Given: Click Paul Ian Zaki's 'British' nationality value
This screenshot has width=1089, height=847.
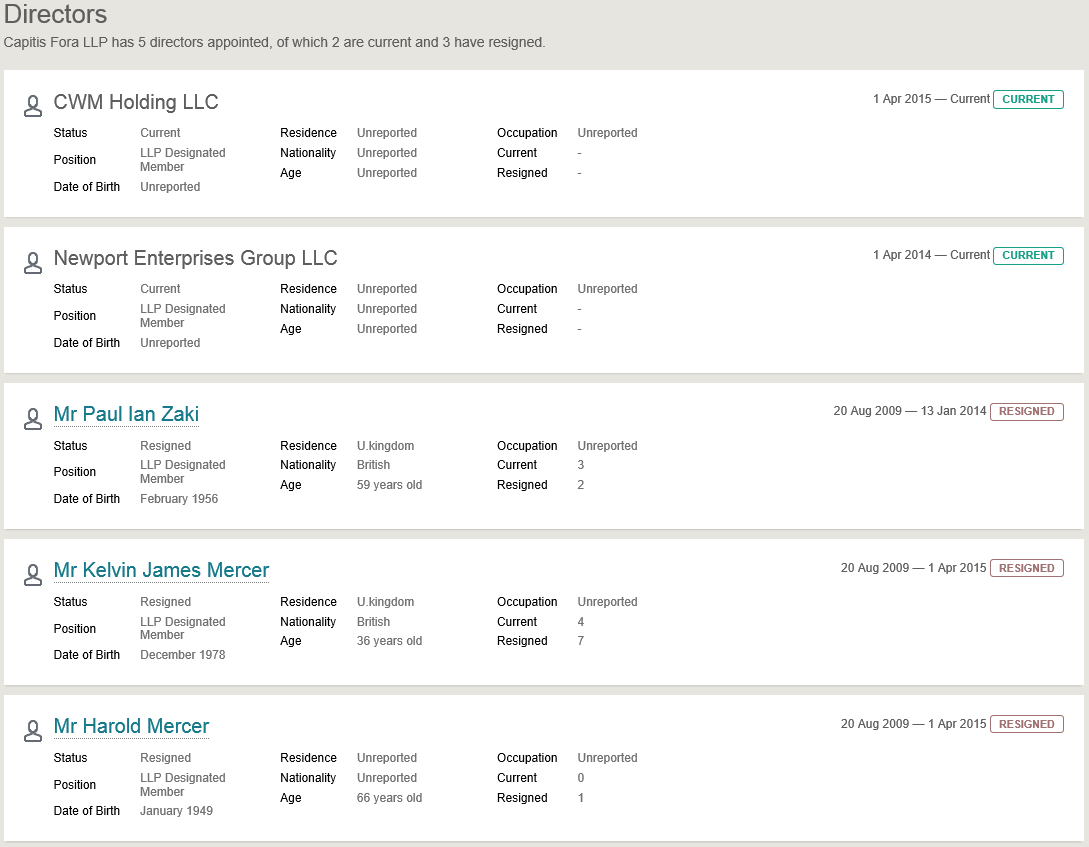Looking at the screenshot, I should click(374, 465).
